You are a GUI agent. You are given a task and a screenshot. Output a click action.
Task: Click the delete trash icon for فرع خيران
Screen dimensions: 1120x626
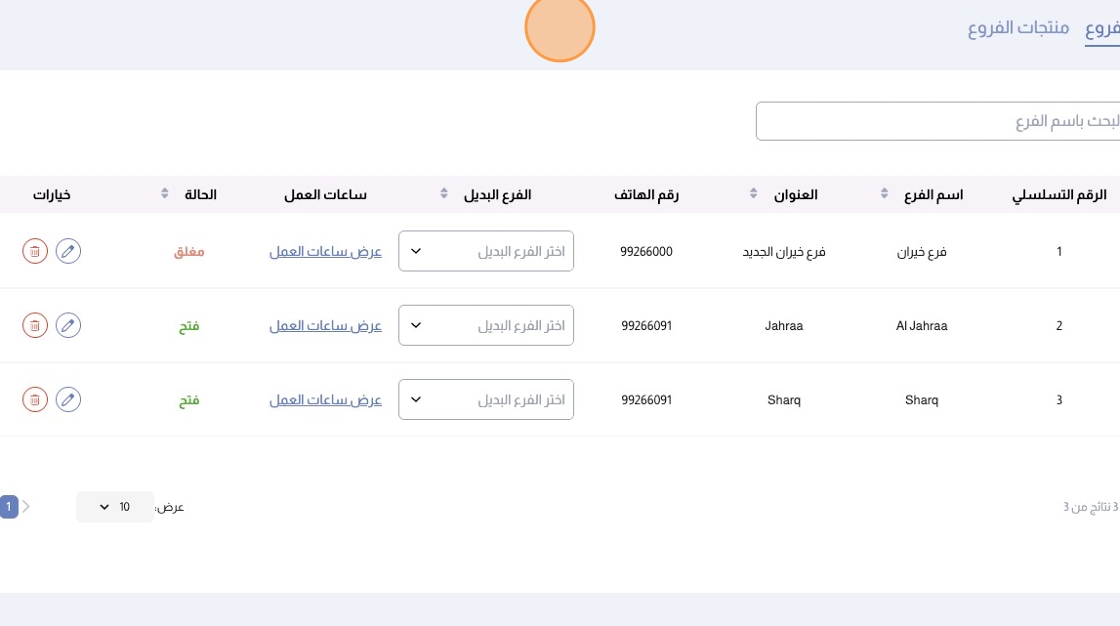point(35,251)
